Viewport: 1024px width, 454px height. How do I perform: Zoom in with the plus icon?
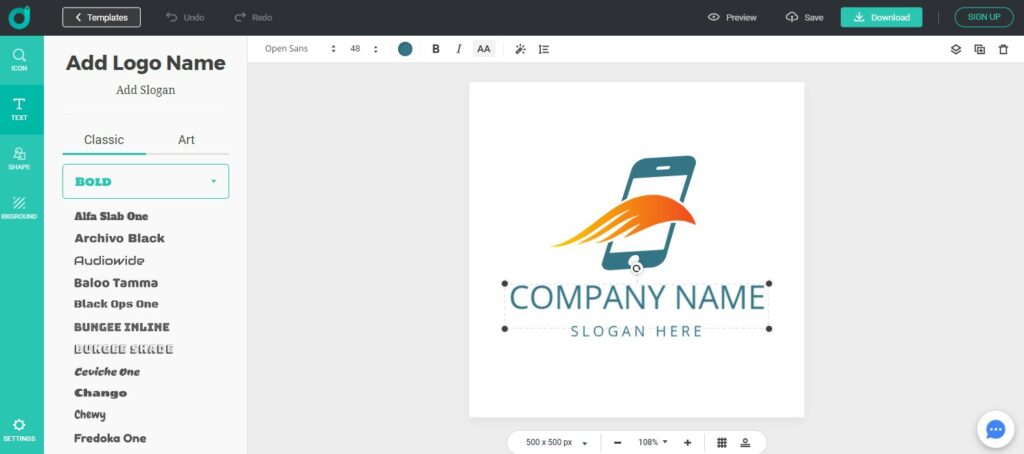tap(688, 442)
